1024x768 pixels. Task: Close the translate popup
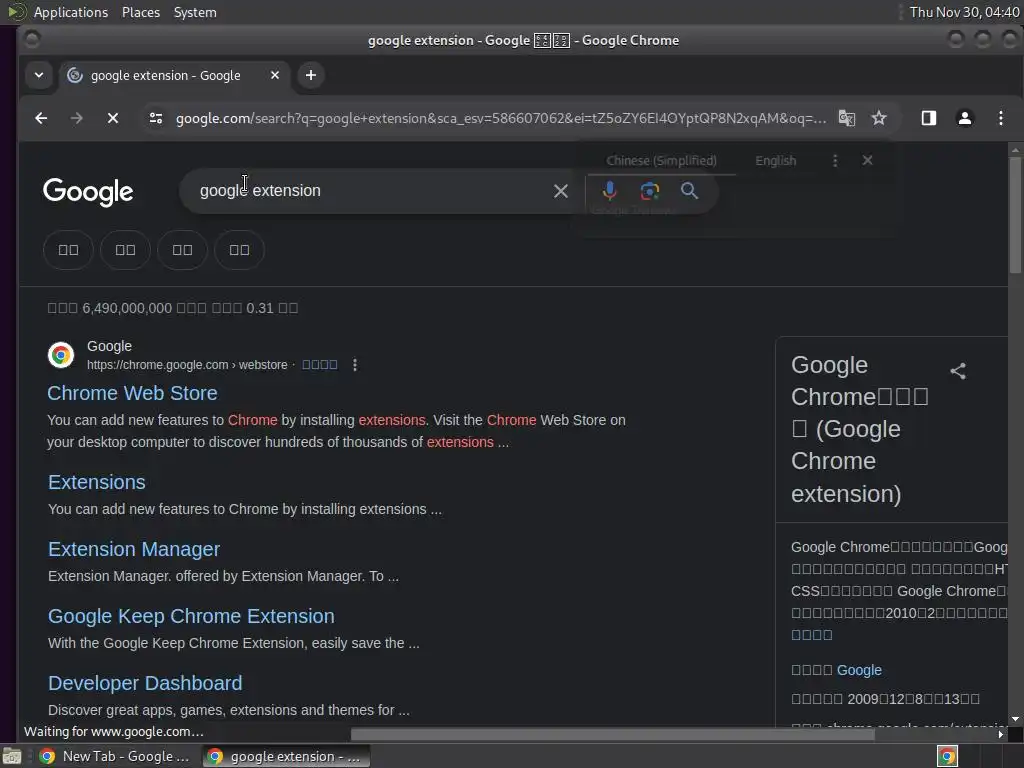click(x=867, y=160)
